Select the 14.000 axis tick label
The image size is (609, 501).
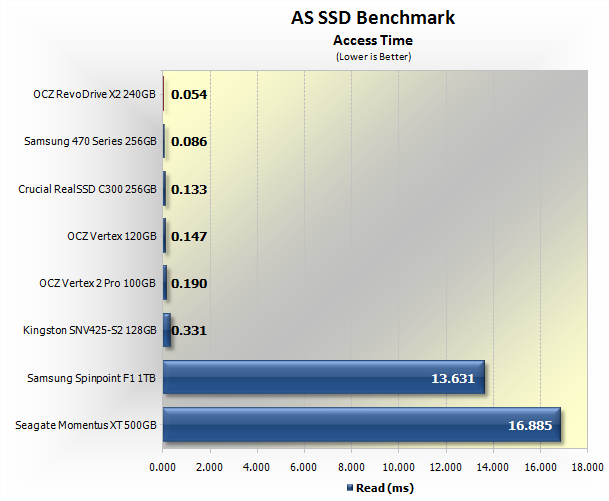click(x=493, y=467)
